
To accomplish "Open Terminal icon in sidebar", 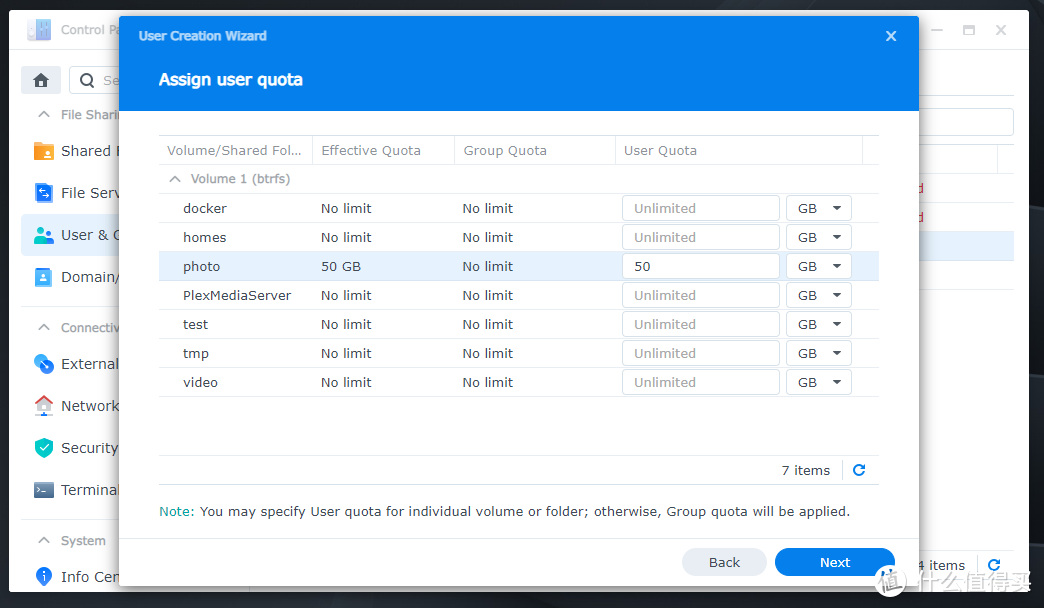I will point(44,490).
